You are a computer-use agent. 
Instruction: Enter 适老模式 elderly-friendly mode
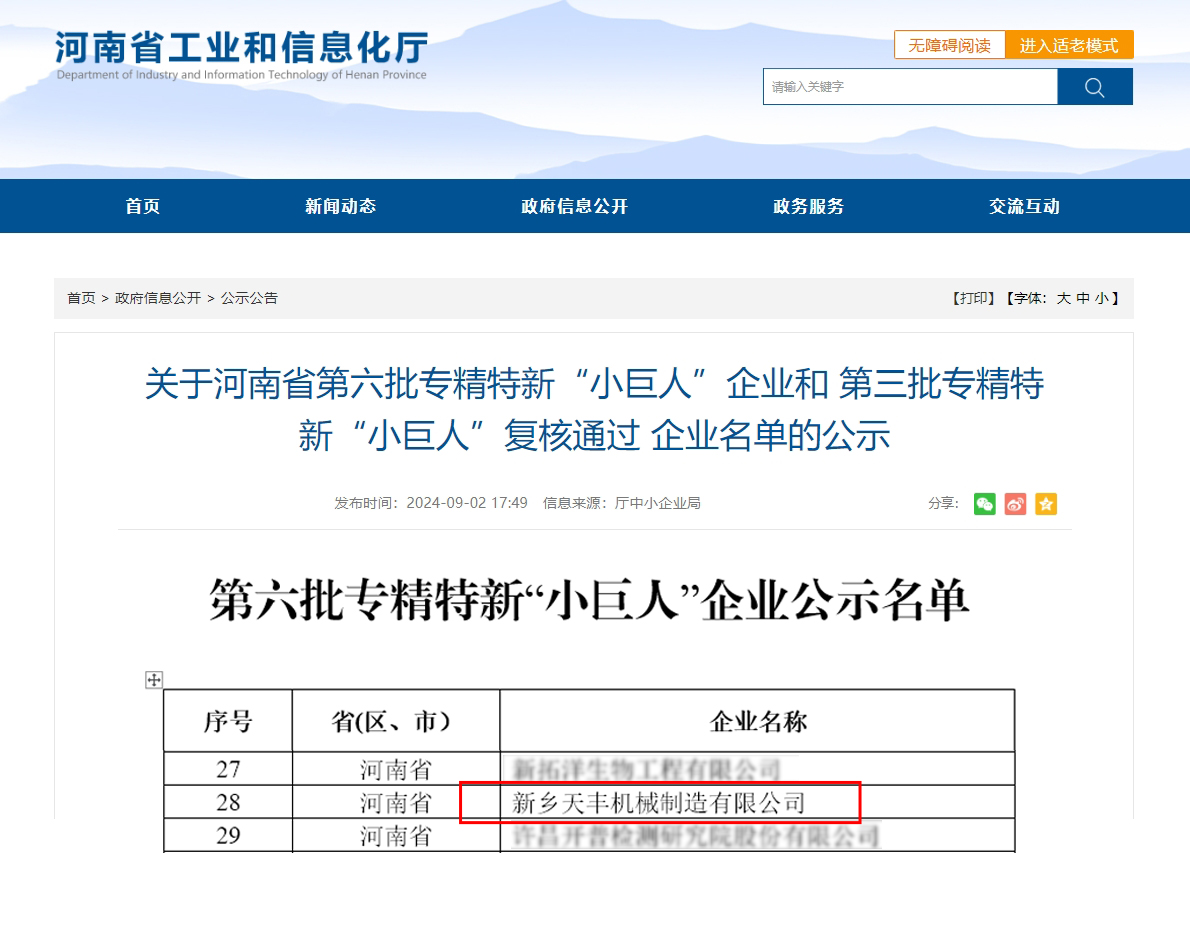(x=1071, y=45)
